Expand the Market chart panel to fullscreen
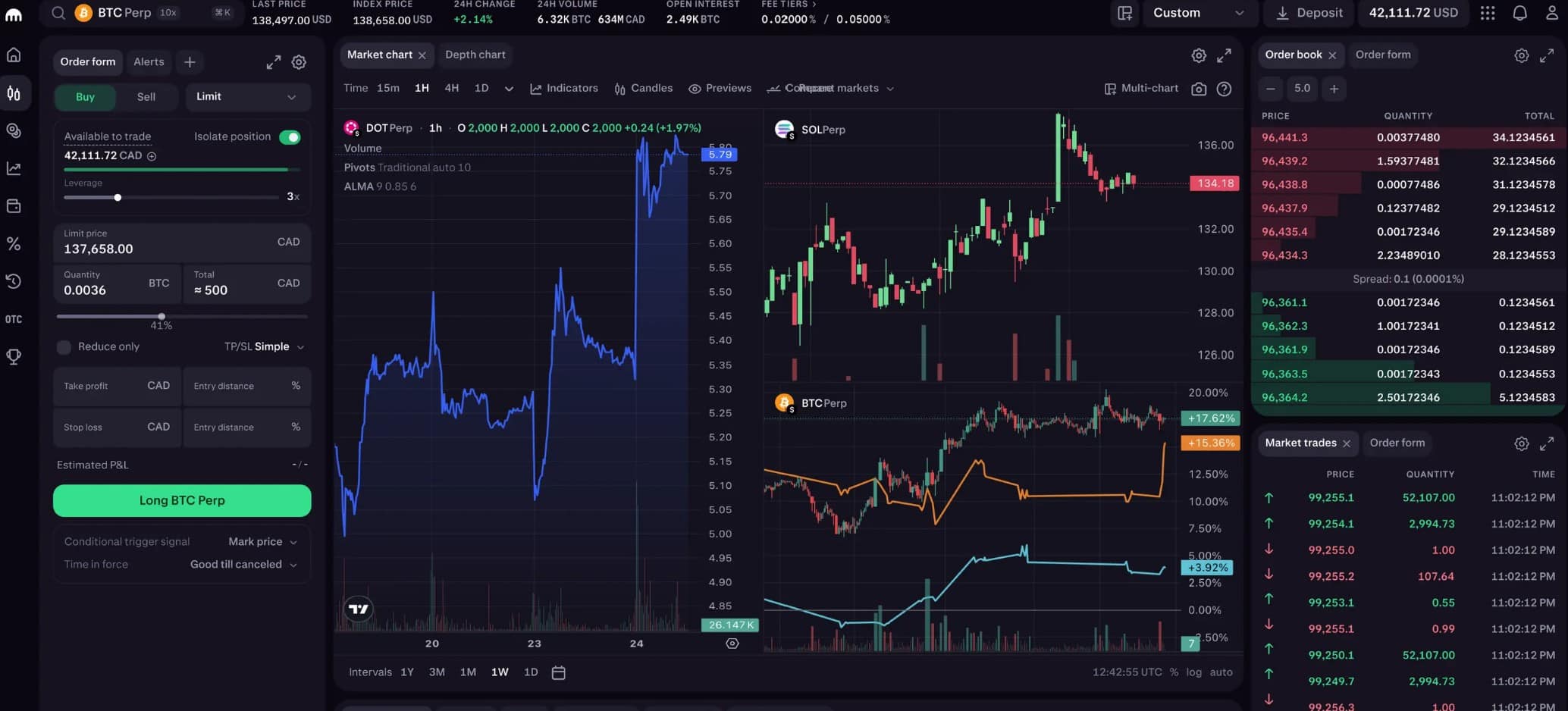 pos(1224,55)
